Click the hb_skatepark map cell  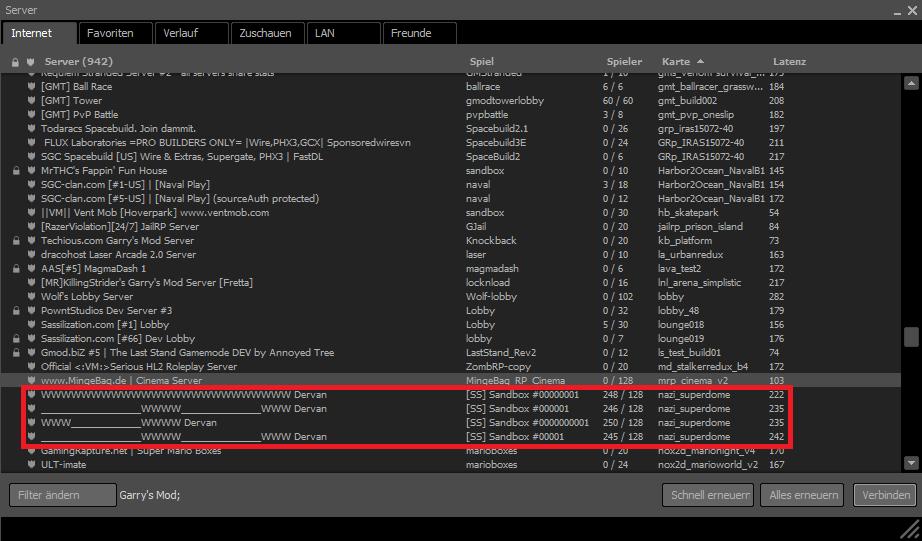[688, 212]
